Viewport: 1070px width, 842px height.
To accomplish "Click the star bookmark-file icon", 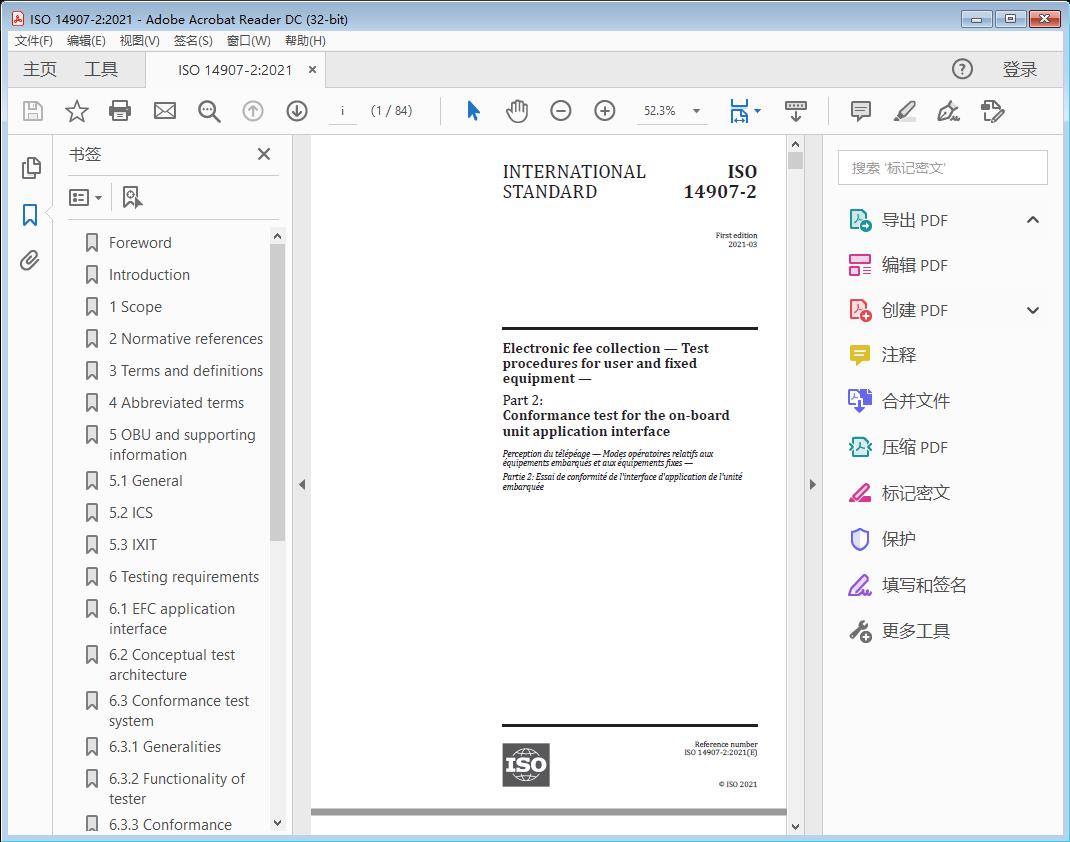I will [76, 111].
